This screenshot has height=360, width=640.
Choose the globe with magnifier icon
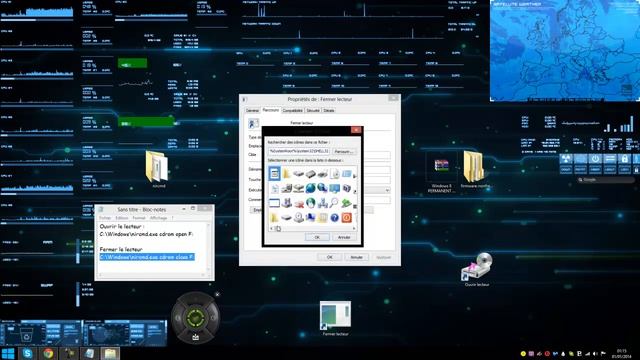pos(322,188)
